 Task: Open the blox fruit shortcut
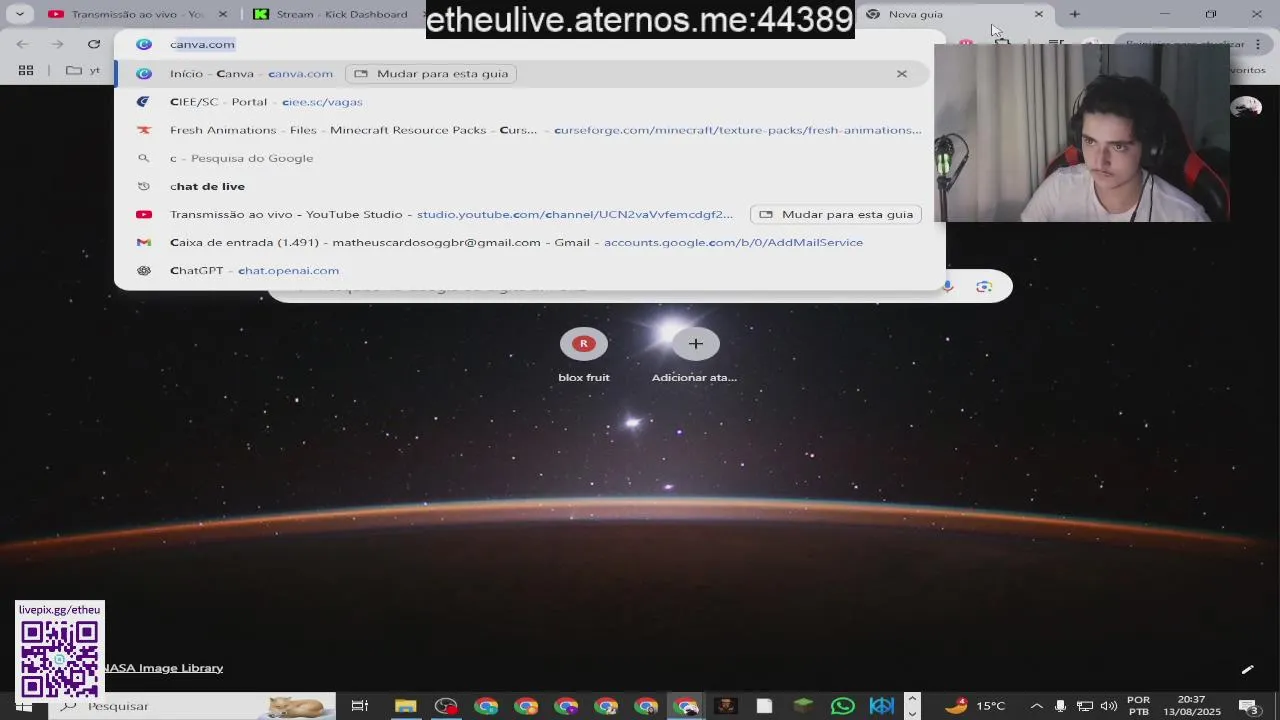click(584, 355)
